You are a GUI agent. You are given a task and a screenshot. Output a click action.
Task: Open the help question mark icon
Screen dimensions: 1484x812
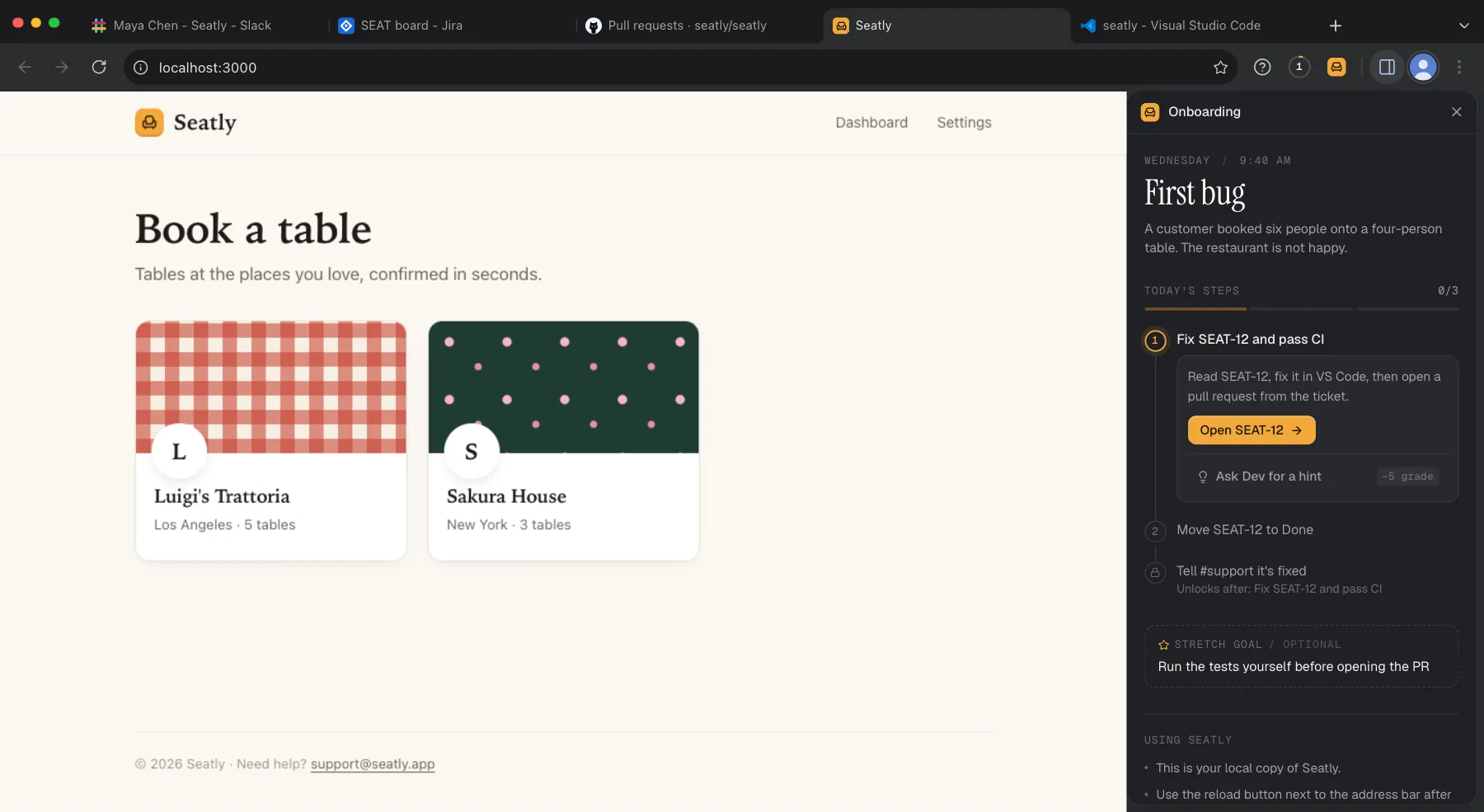(1262, 67)
